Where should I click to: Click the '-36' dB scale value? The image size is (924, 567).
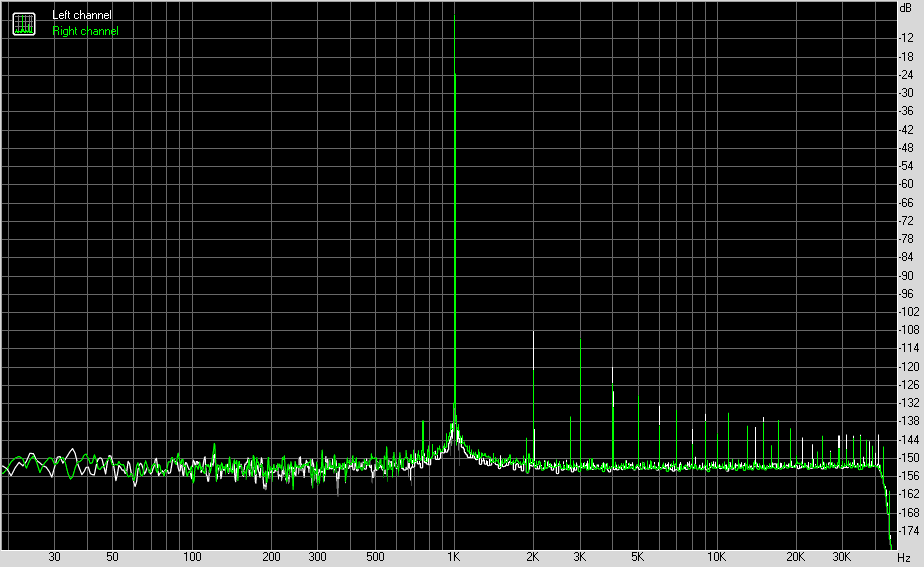coord(906,111)
